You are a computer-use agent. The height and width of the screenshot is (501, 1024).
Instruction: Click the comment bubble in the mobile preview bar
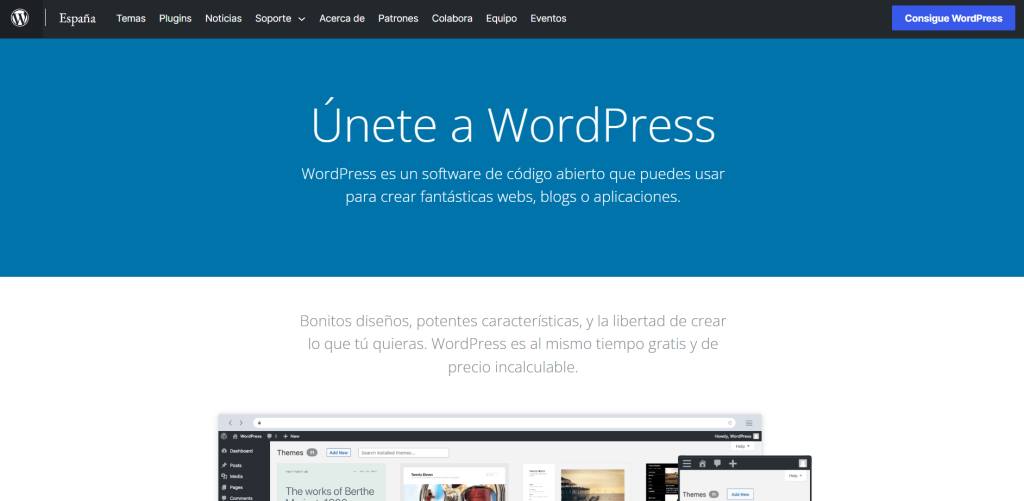click(x=717, y=463)
